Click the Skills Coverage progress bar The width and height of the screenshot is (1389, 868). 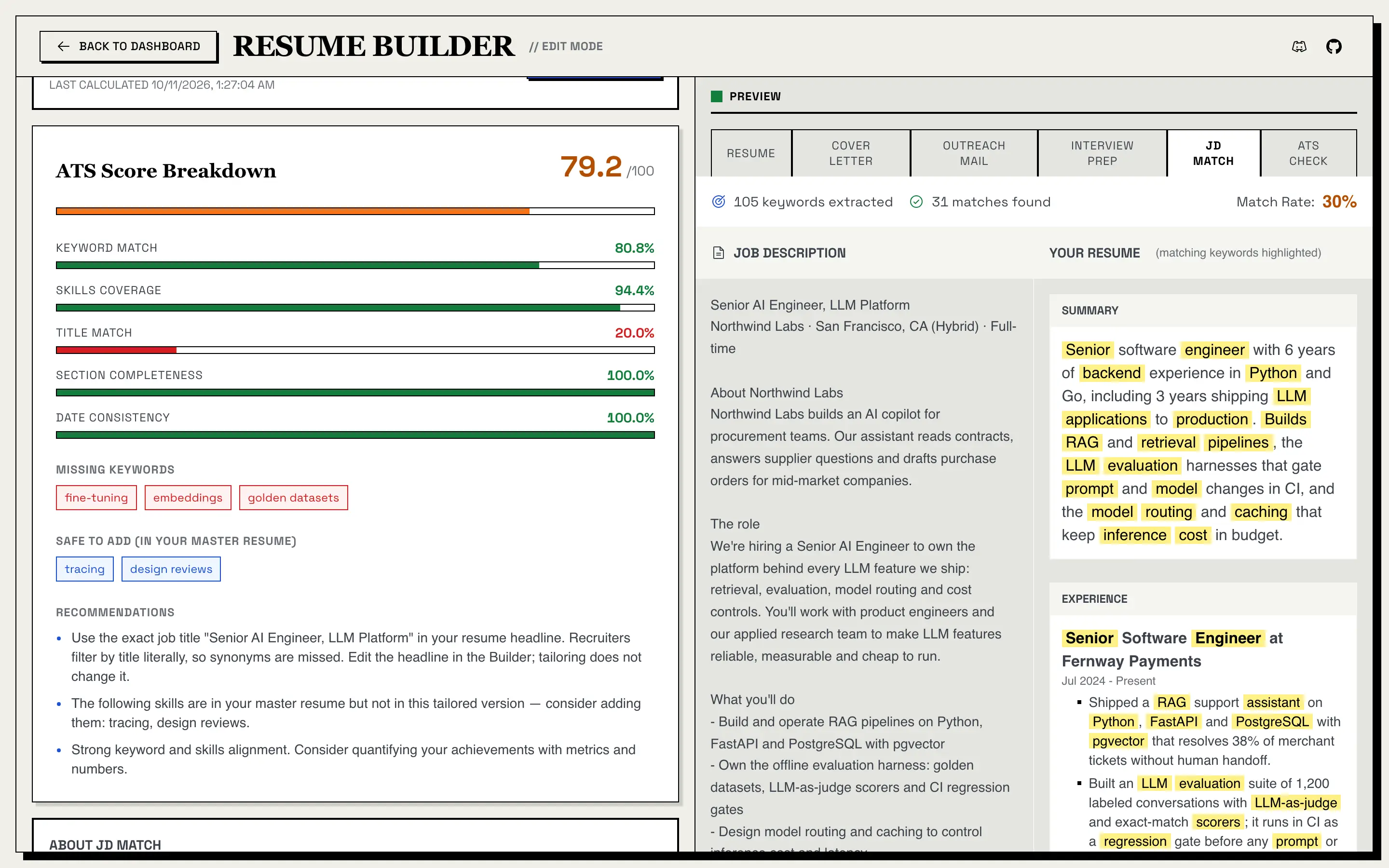pyautogui.click(x=355, y=308)
